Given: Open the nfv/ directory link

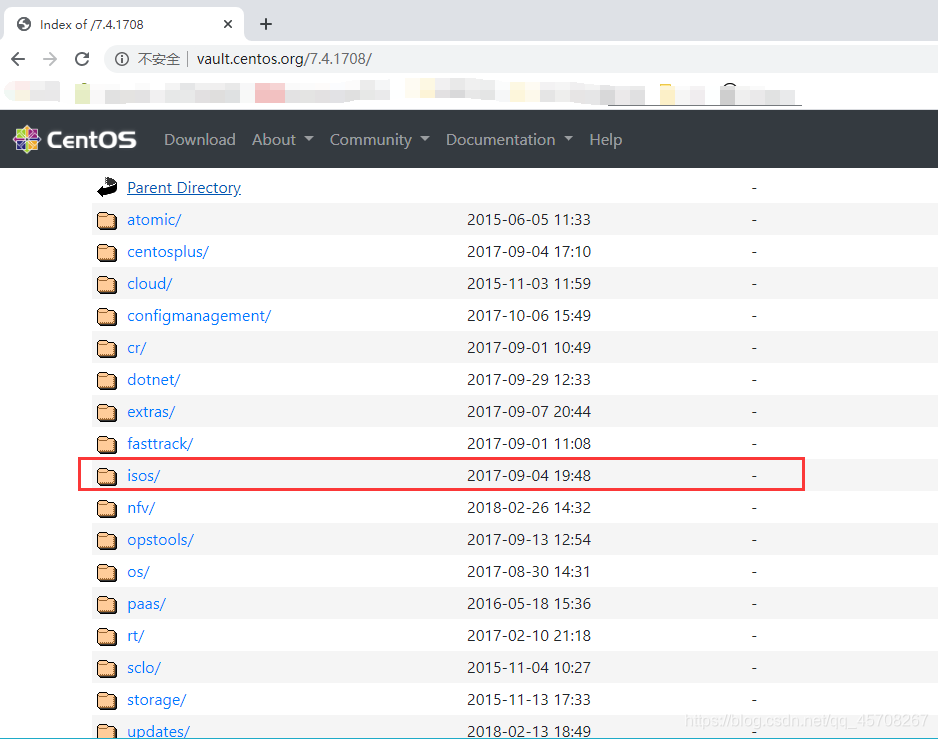Looking at the screenshot, I should click(141, 508).
